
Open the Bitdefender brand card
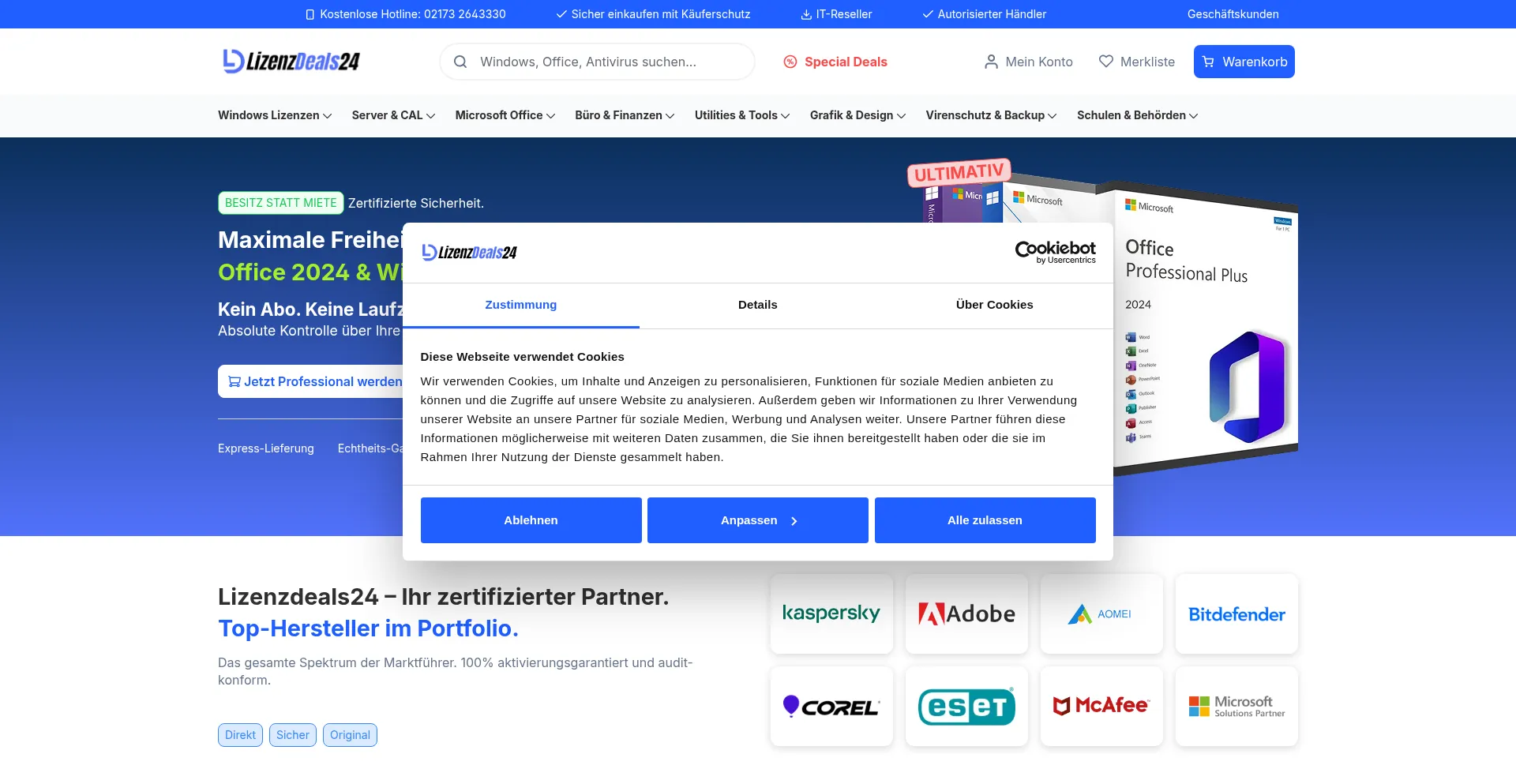point(1236,613)
